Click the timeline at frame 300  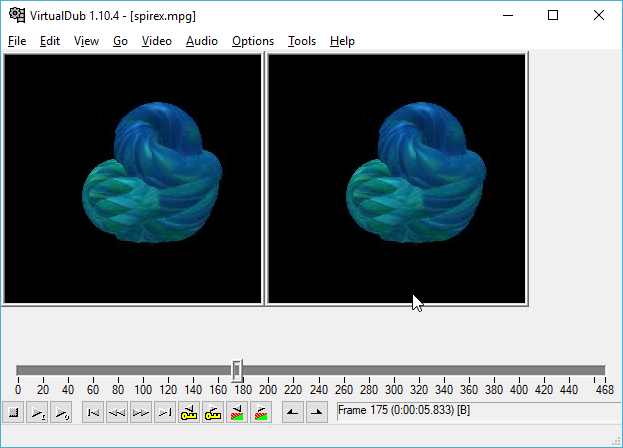coord(394,371)
